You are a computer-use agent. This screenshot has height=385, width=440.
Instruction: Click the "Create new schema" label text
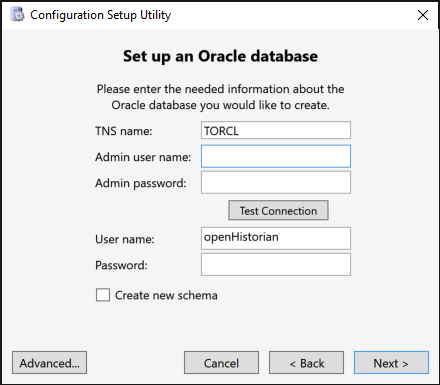point(166,295)
